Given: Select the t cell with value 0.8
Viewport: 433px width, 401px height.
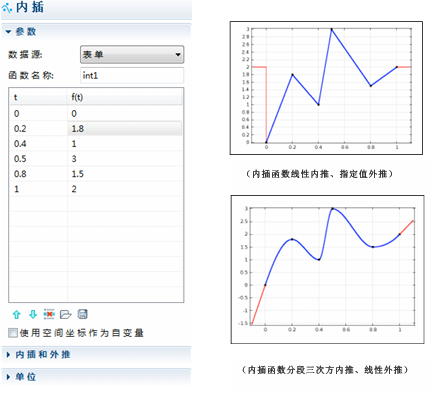Looking at the screenshot, I should (x=38, y=174).
